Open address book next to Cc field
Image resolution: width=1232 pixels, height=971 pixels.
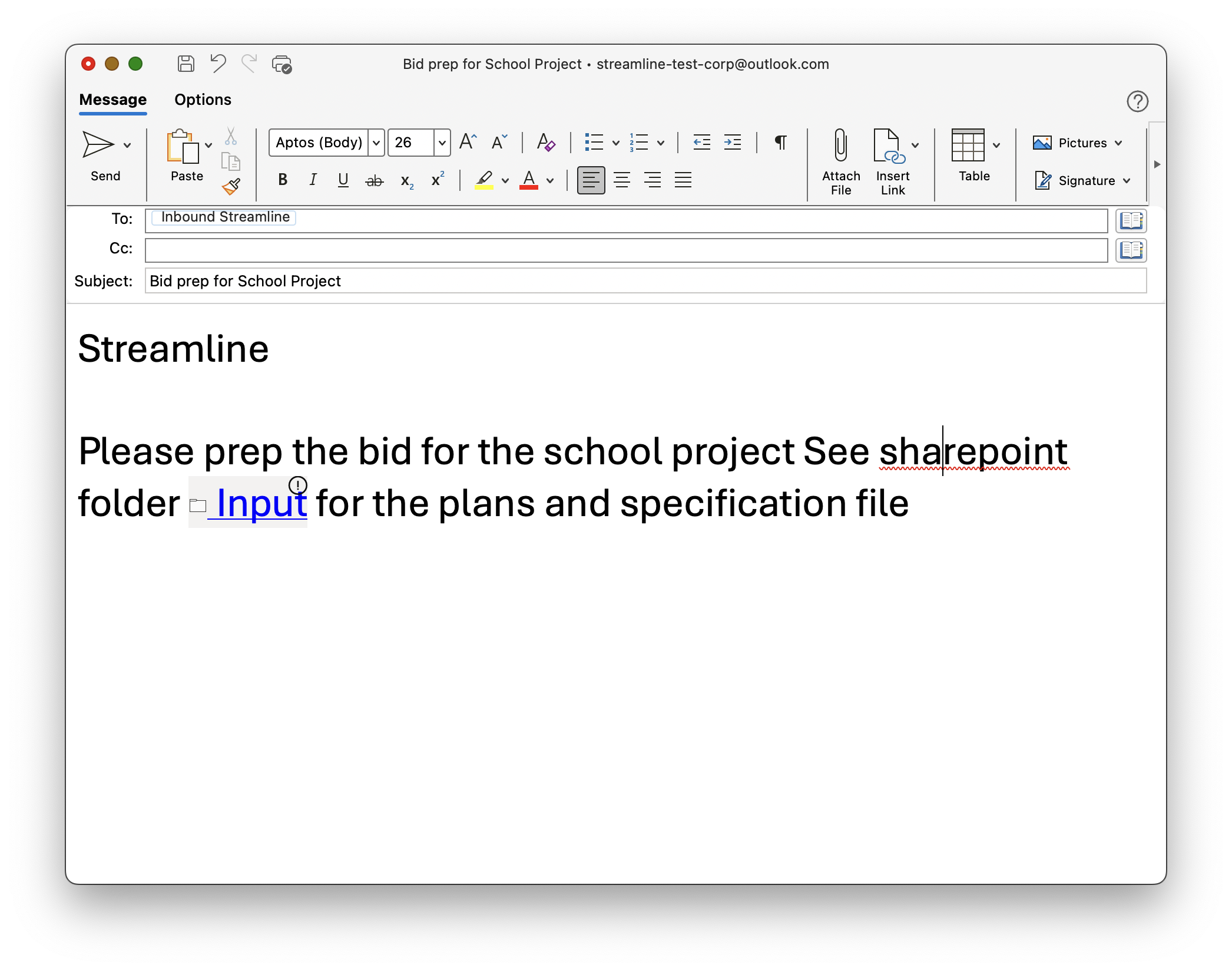[x=1131, y=250]
